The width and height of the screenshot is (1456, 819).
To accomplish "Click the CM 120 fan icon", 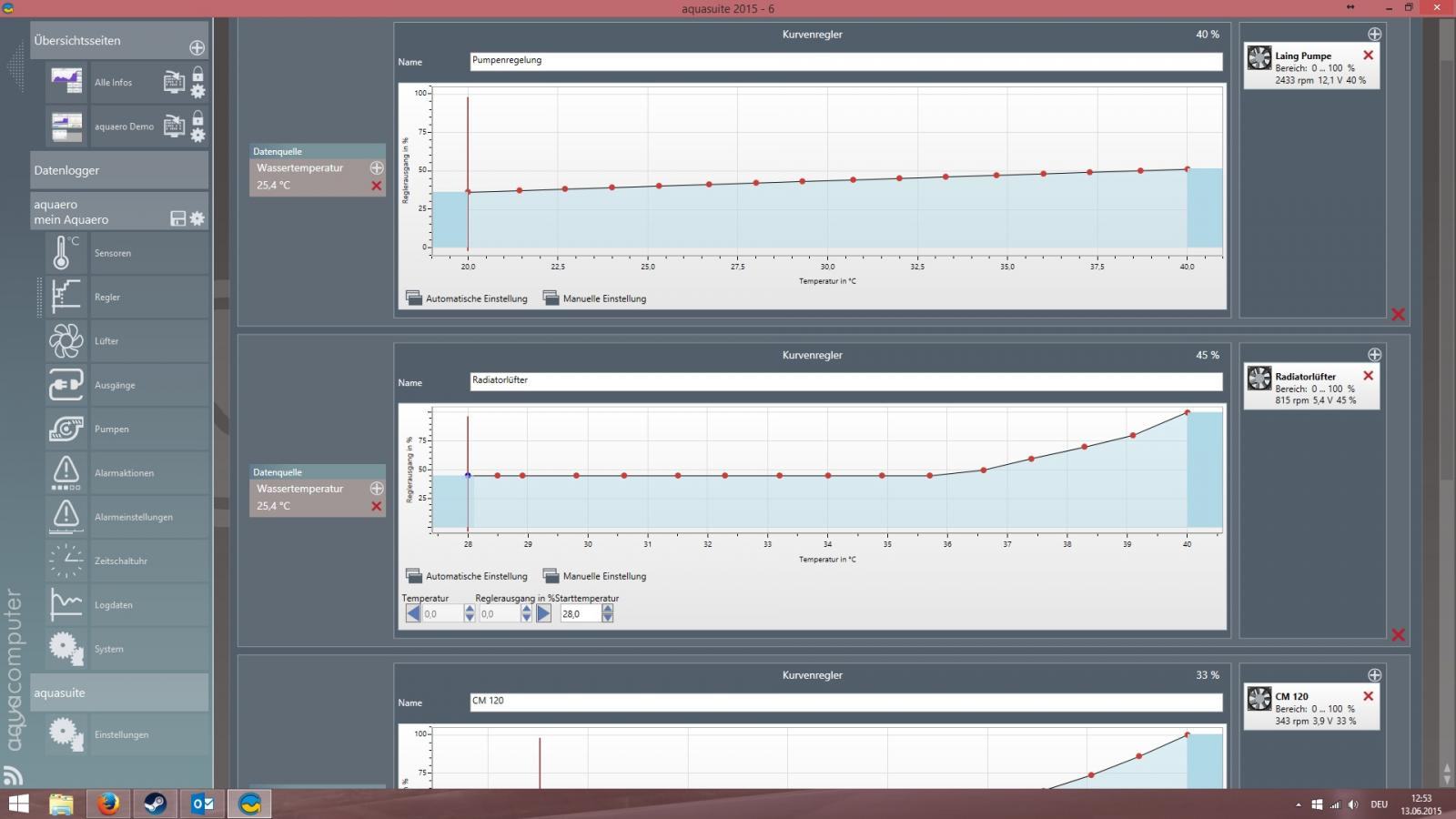I will click(1259, 699).
